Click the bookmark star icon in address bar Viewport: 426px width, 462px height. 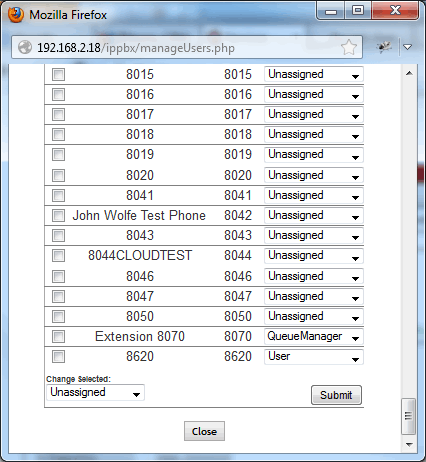(349, 47)
